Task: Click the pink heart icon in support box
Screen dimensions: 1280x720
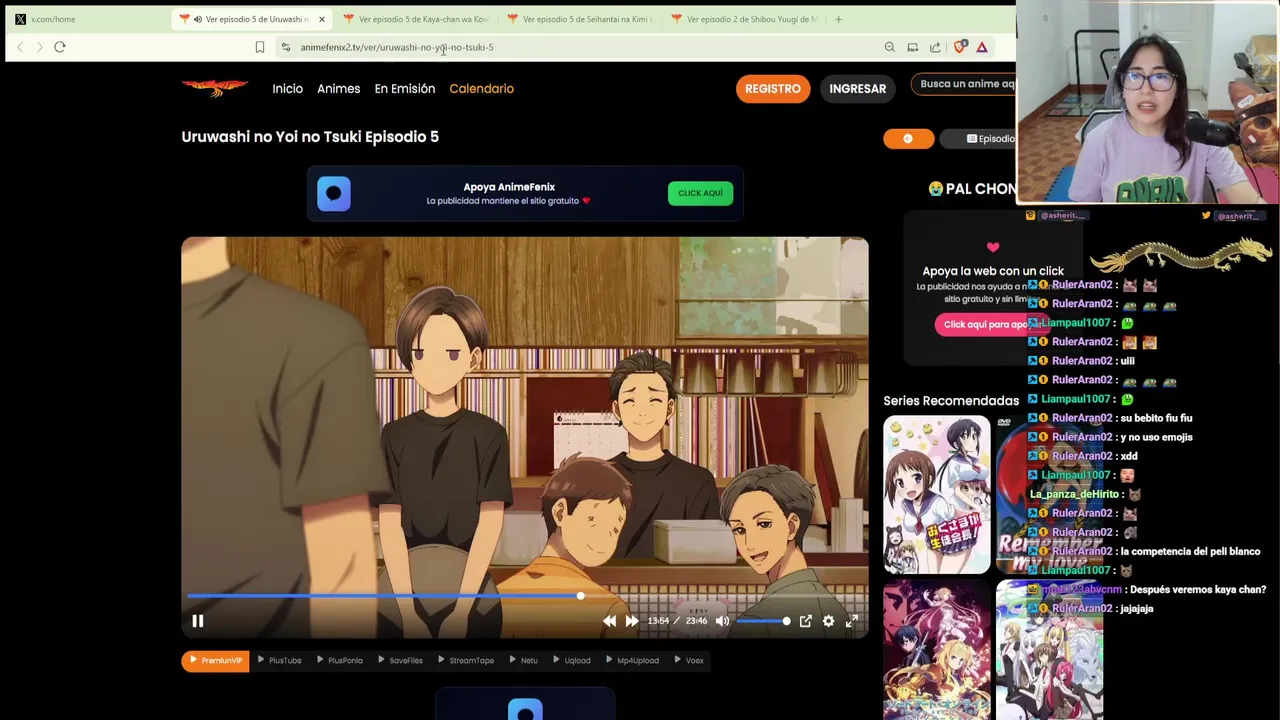Action: tap(993, 247)
